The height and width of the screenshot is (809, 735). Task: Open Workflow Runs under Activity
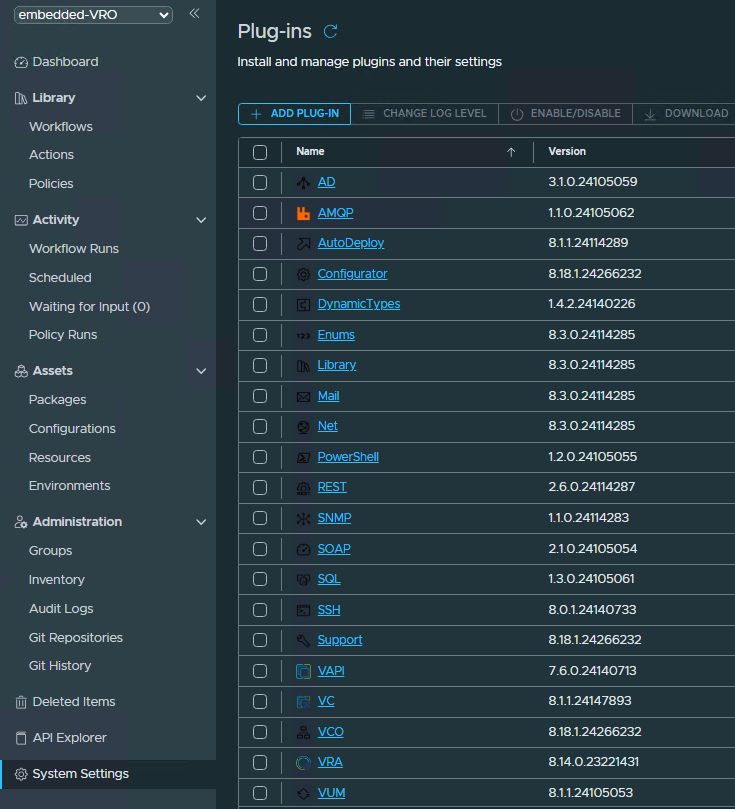72,248
